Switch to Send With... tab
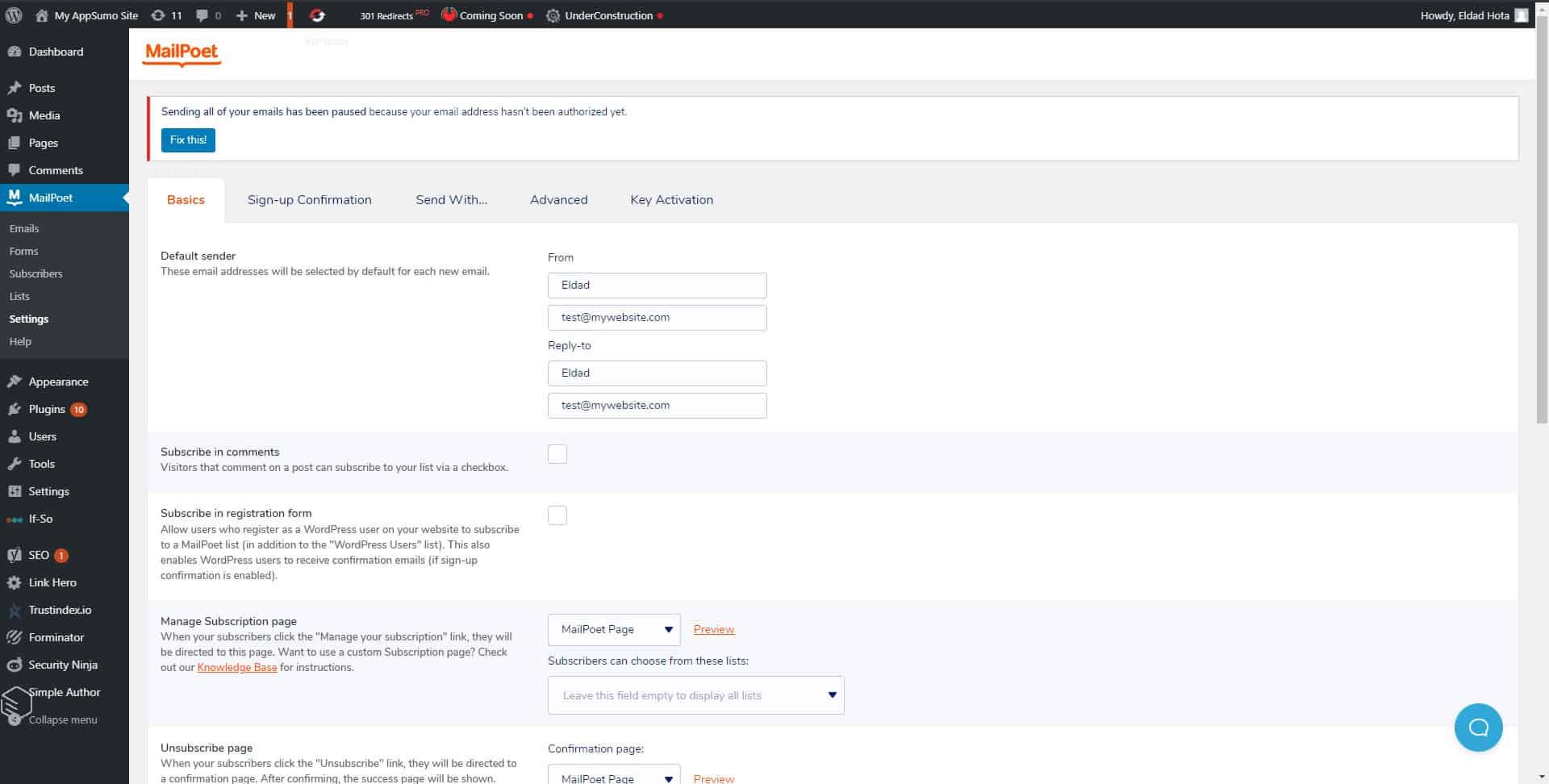The image size is (1549, 784). (451, 200)
